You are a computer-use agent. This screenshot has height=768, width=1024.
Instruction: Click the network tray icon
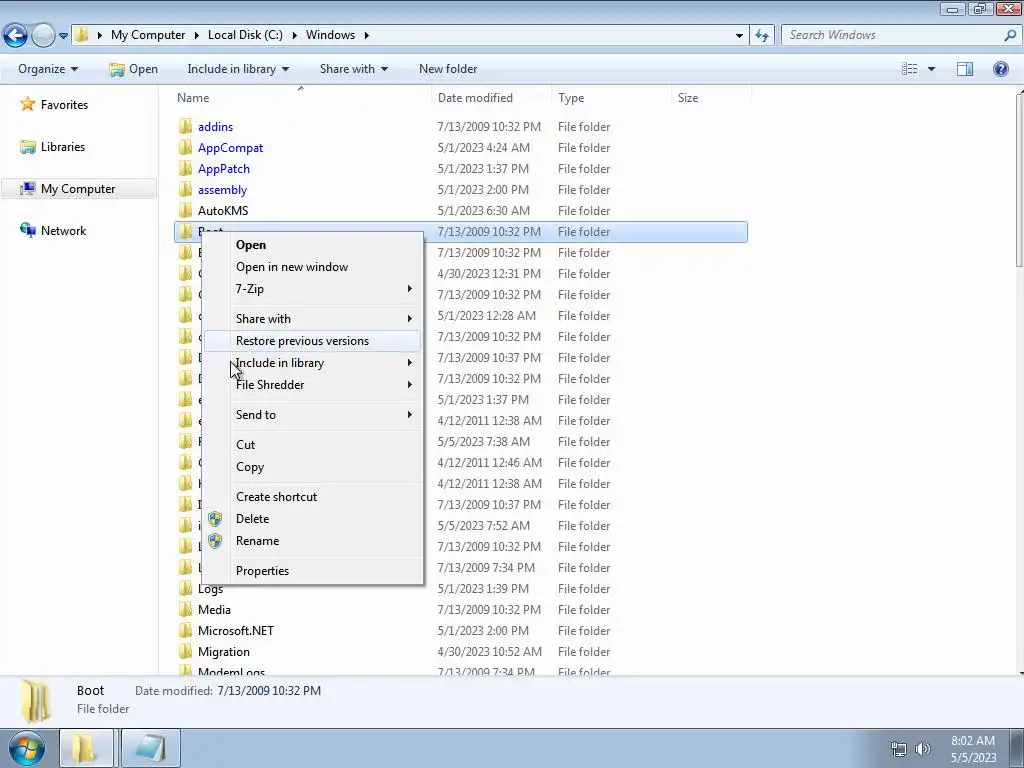pyautogui.click(x=899, y=749)
